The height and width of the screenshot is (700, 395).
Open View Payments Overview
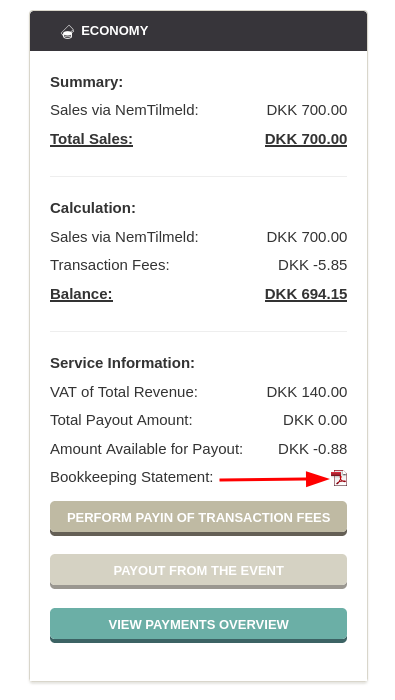(x=198, y=625)
